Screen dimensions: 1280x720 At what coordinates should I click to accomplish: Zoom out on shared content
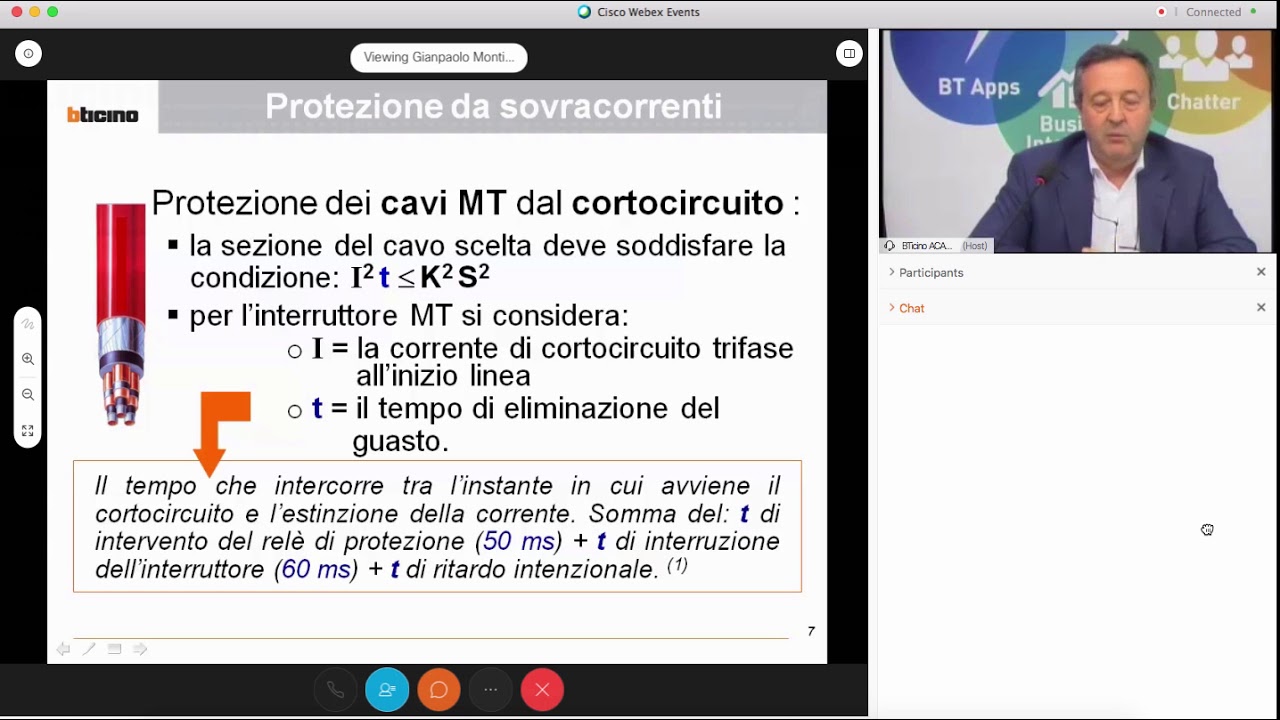[x=28, y=395]
